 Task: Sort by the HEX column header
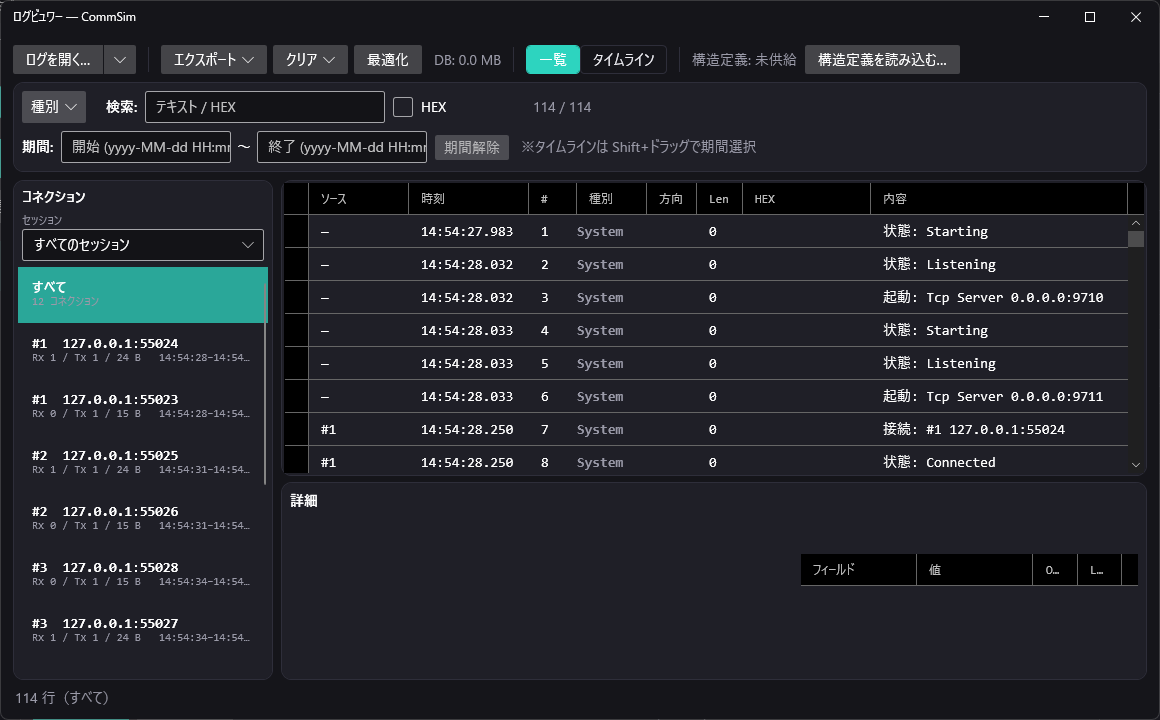coord(806,199)
